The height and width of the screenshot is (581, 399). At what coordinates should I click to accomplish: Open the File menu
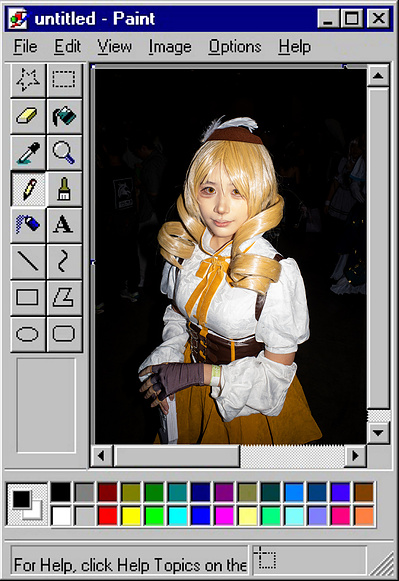pyautogui.click(x=26, y=47)
